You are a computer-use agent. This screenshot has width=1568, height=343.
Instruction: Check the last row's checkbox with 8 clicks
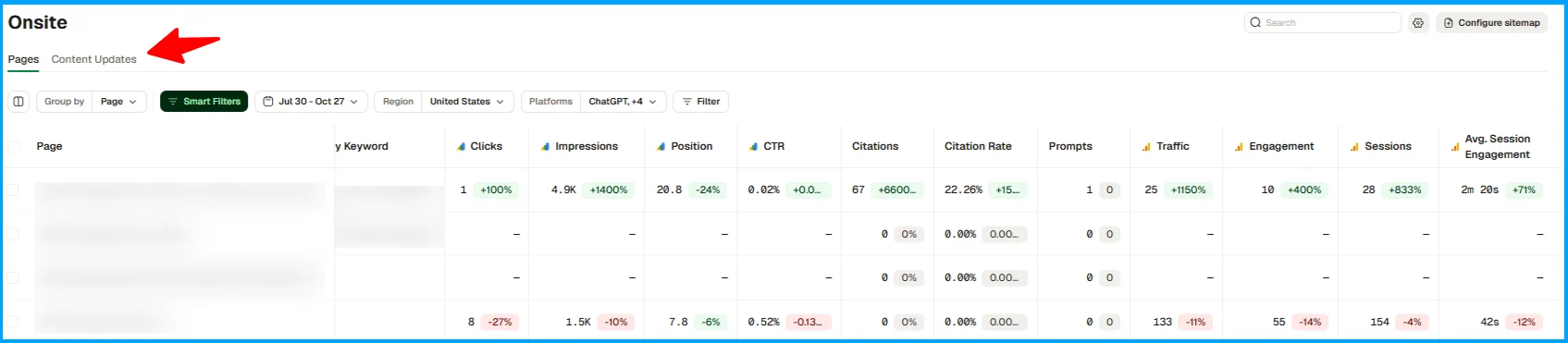pyautogui.click(x=14, y=322)
